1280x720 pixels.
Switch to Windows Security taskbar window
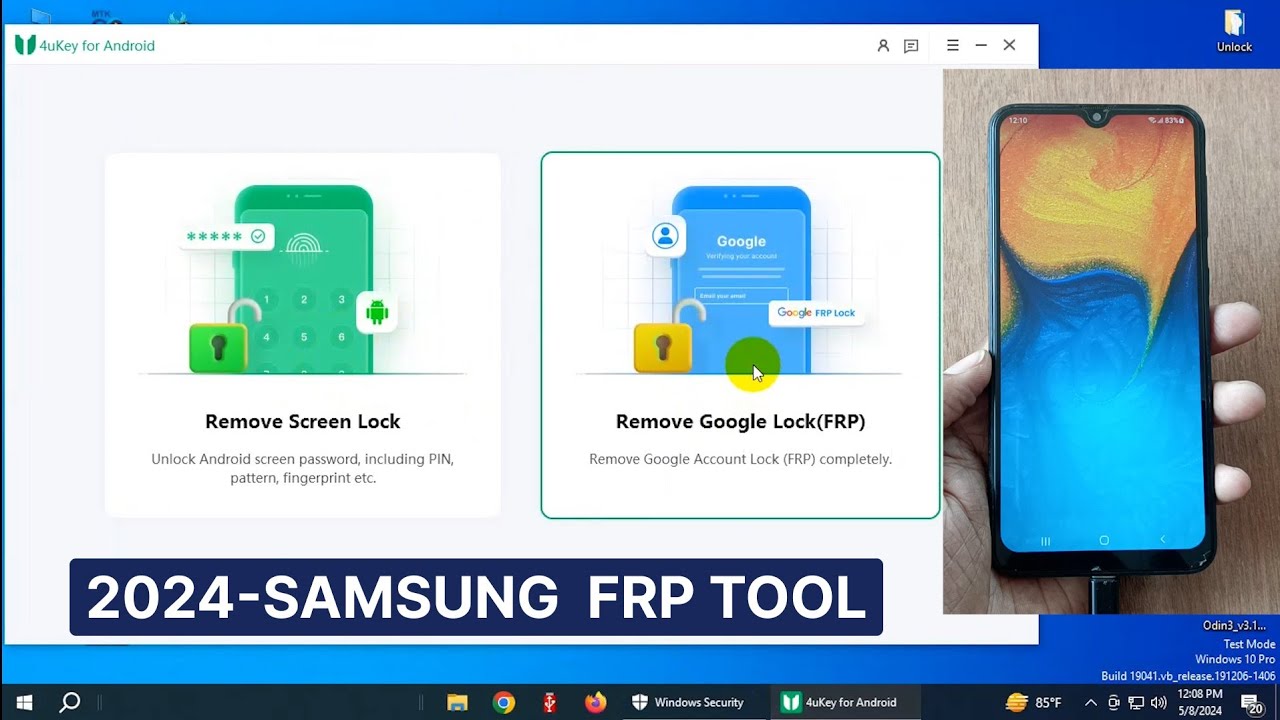point(688,702)
